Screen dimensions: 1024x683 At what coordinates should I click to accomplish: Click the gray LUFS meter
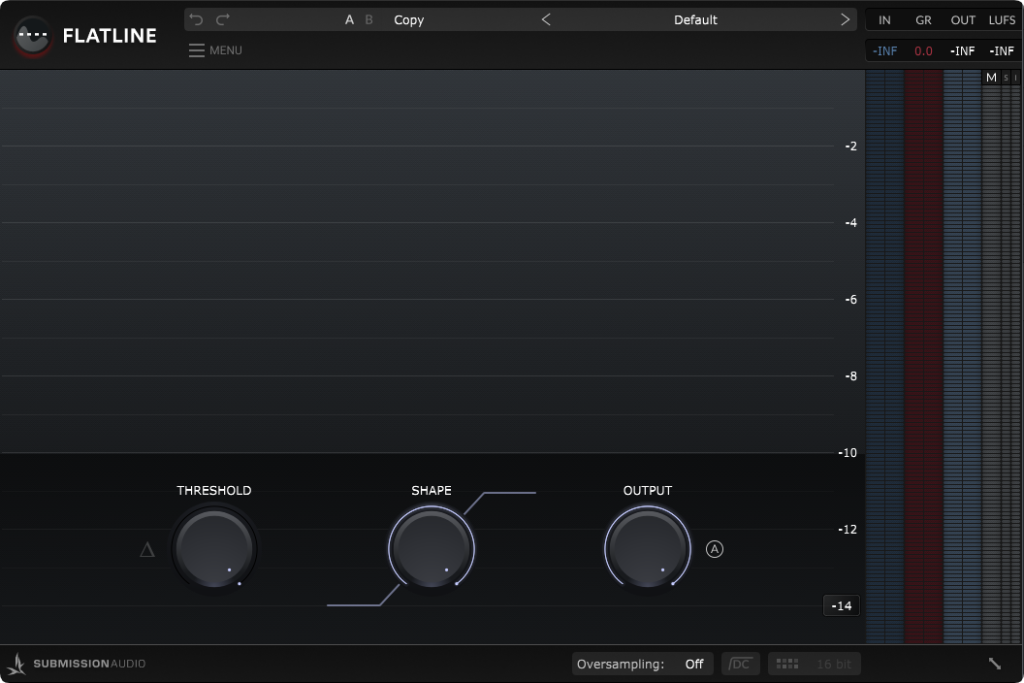[x=1001, y=363]
